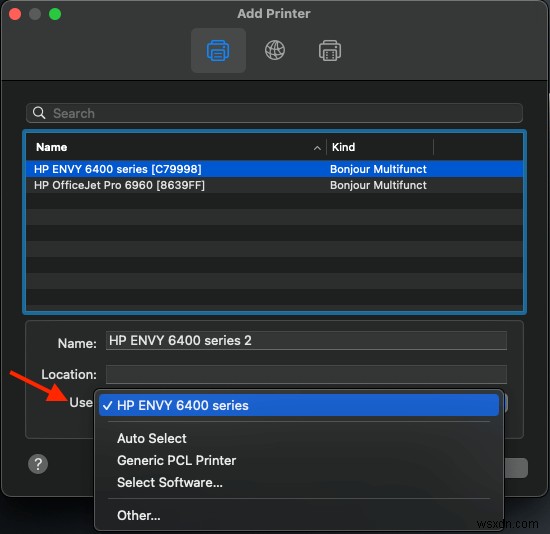Click the Location text field
This screenshot has height=534, width=550.
pyautogui.click(x=306, y=374)
